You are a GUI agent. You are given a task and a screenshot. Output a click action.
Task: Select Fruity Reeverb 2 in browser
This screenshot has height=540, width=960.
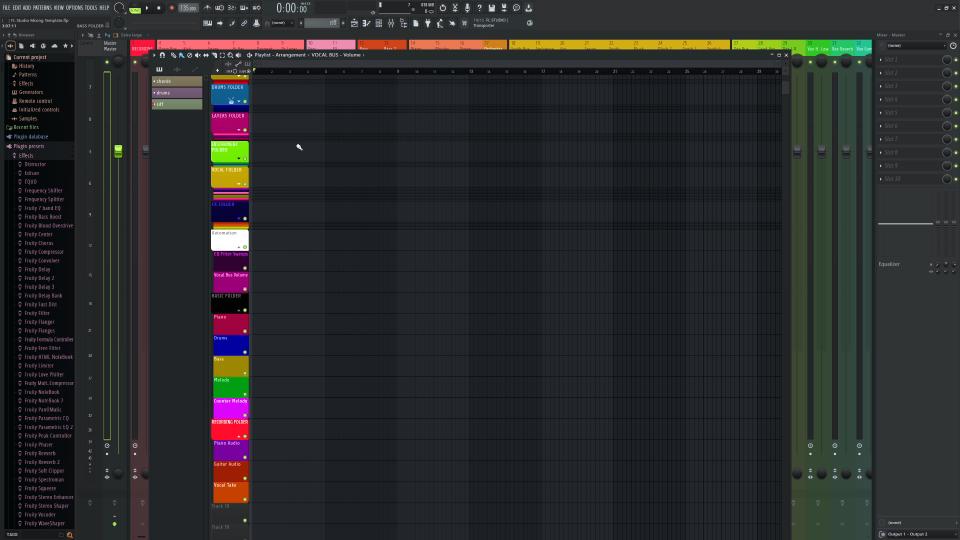tap(42, 462)
